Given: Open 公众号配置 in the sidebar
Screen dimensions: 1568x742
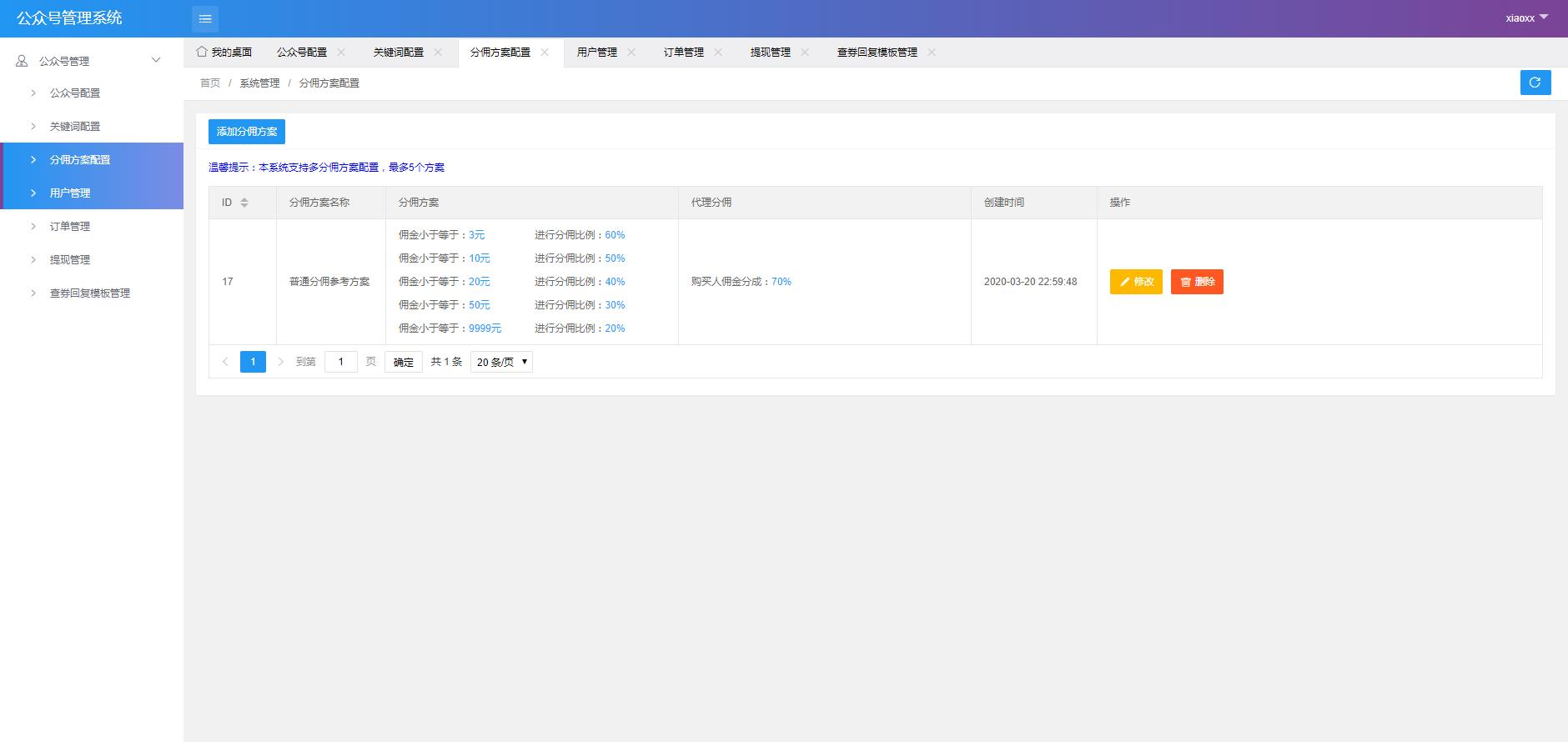Looking at the screenshot, I should point(92,93).
